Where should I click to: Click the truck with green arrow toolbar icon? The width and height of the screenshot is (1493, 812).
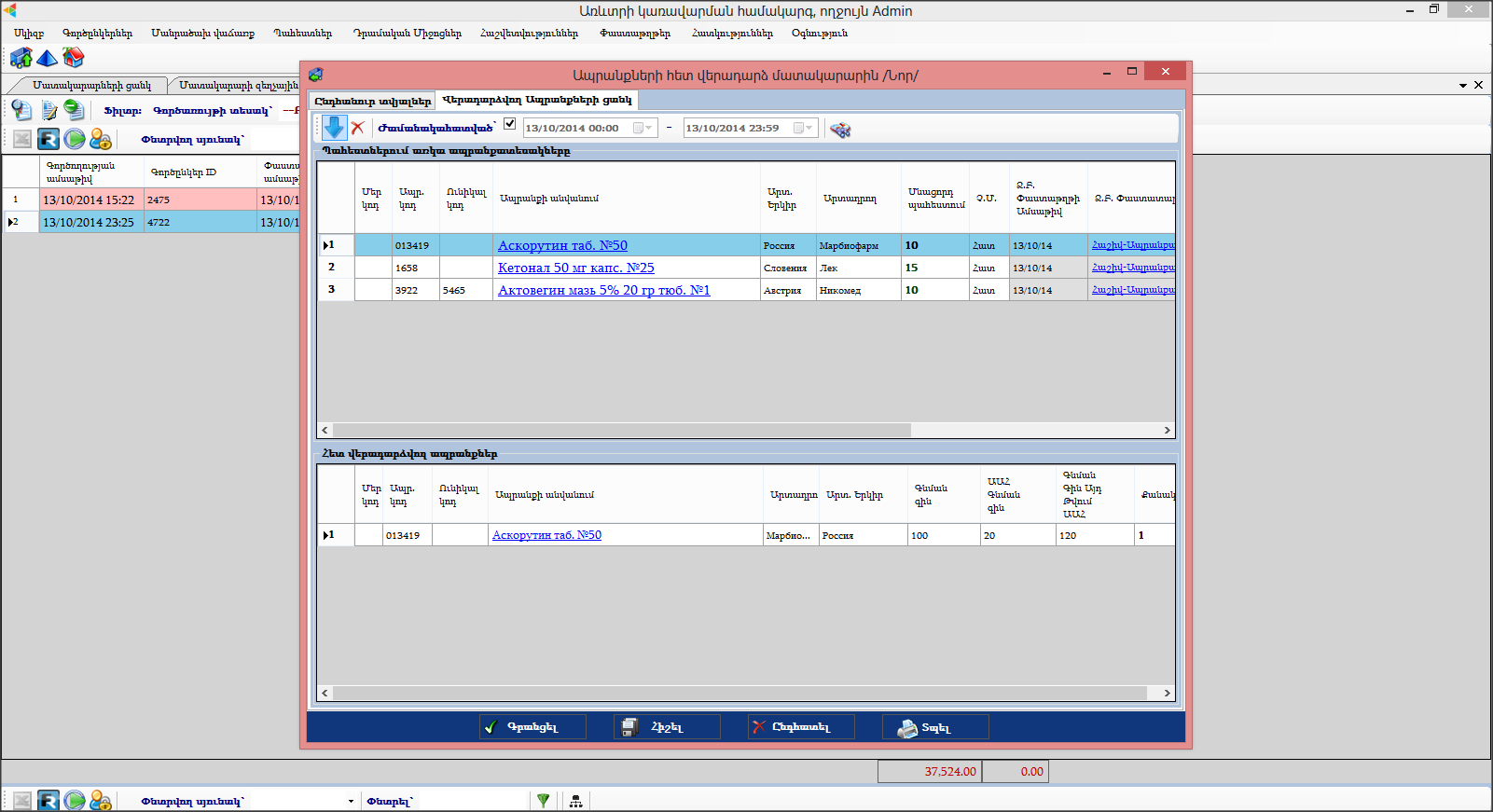[21, 59]
